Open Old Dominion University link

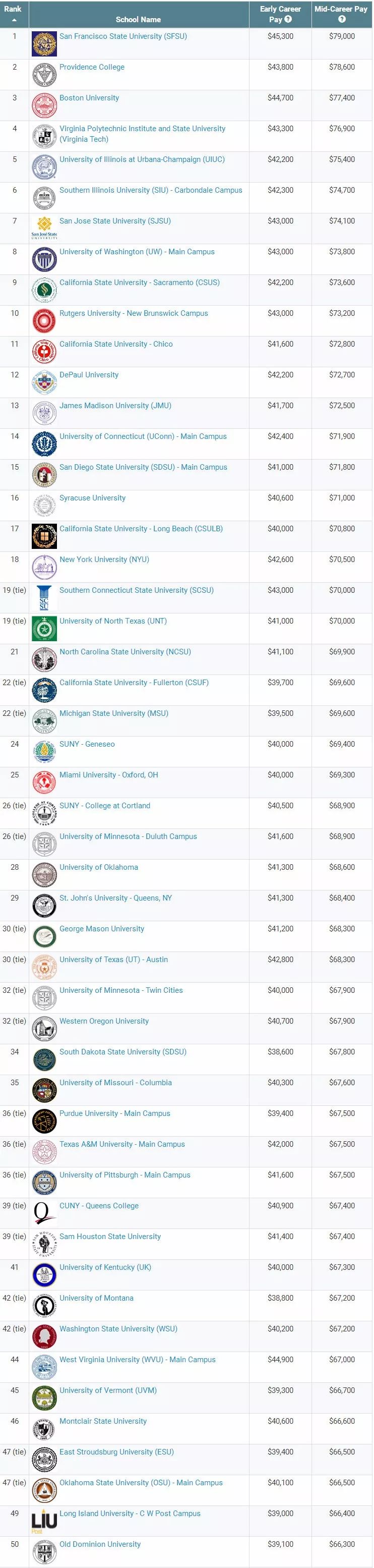pyautogui.click(x=100, y=1544)
